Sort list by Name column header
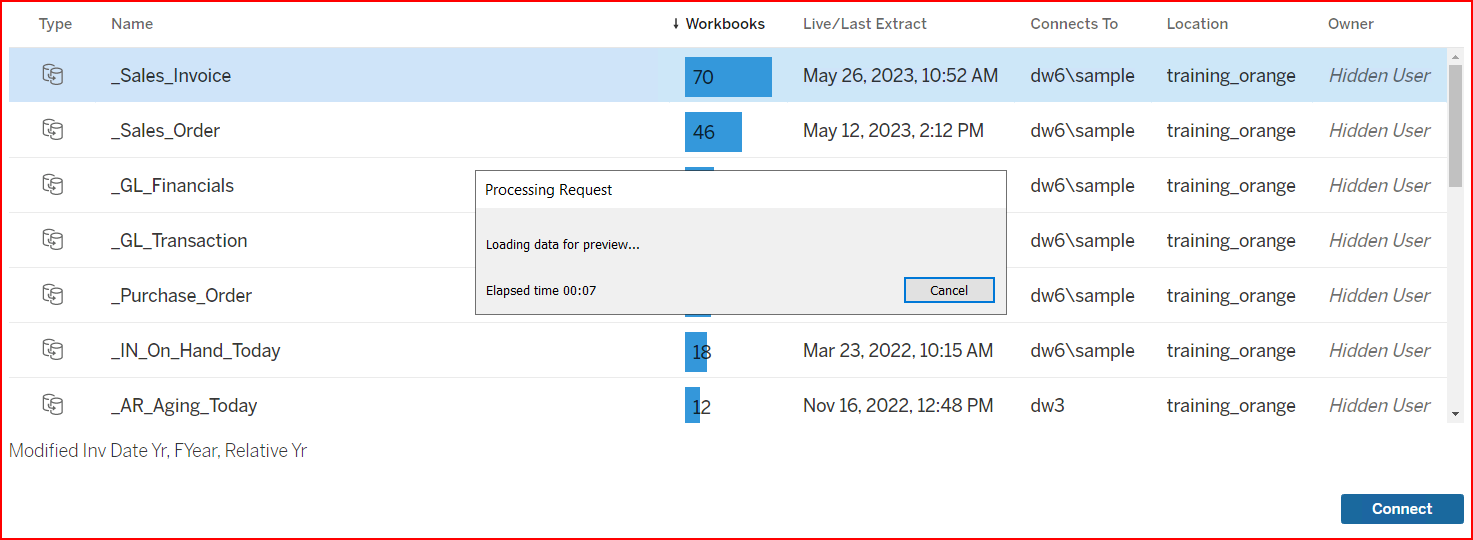Screen dimensions: 1473x540 [x=132, y=24]
